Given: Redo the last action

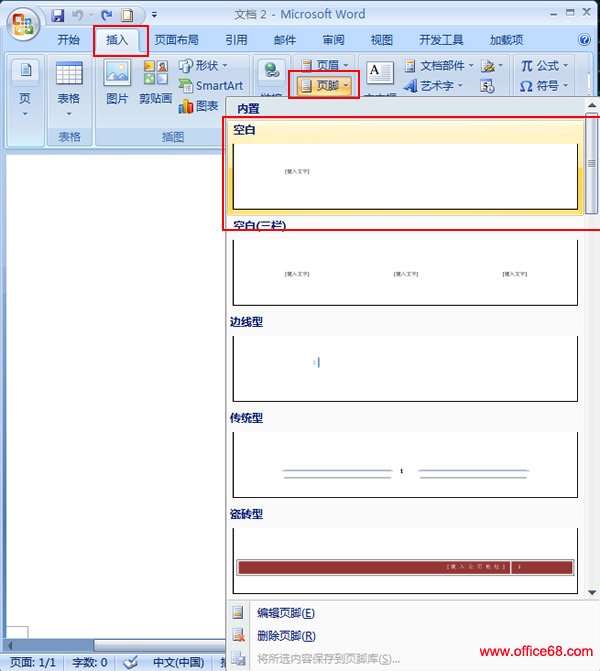Looking at the screenshot, I should coord(107,15).
